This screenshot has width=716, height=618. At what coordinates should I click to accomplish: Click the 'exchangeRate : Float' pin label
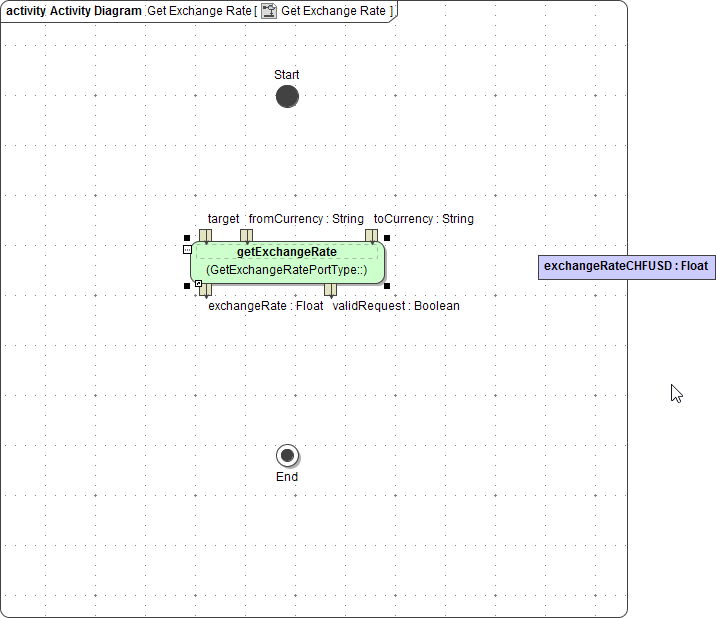pyautogui.click(x=265, y=306)
